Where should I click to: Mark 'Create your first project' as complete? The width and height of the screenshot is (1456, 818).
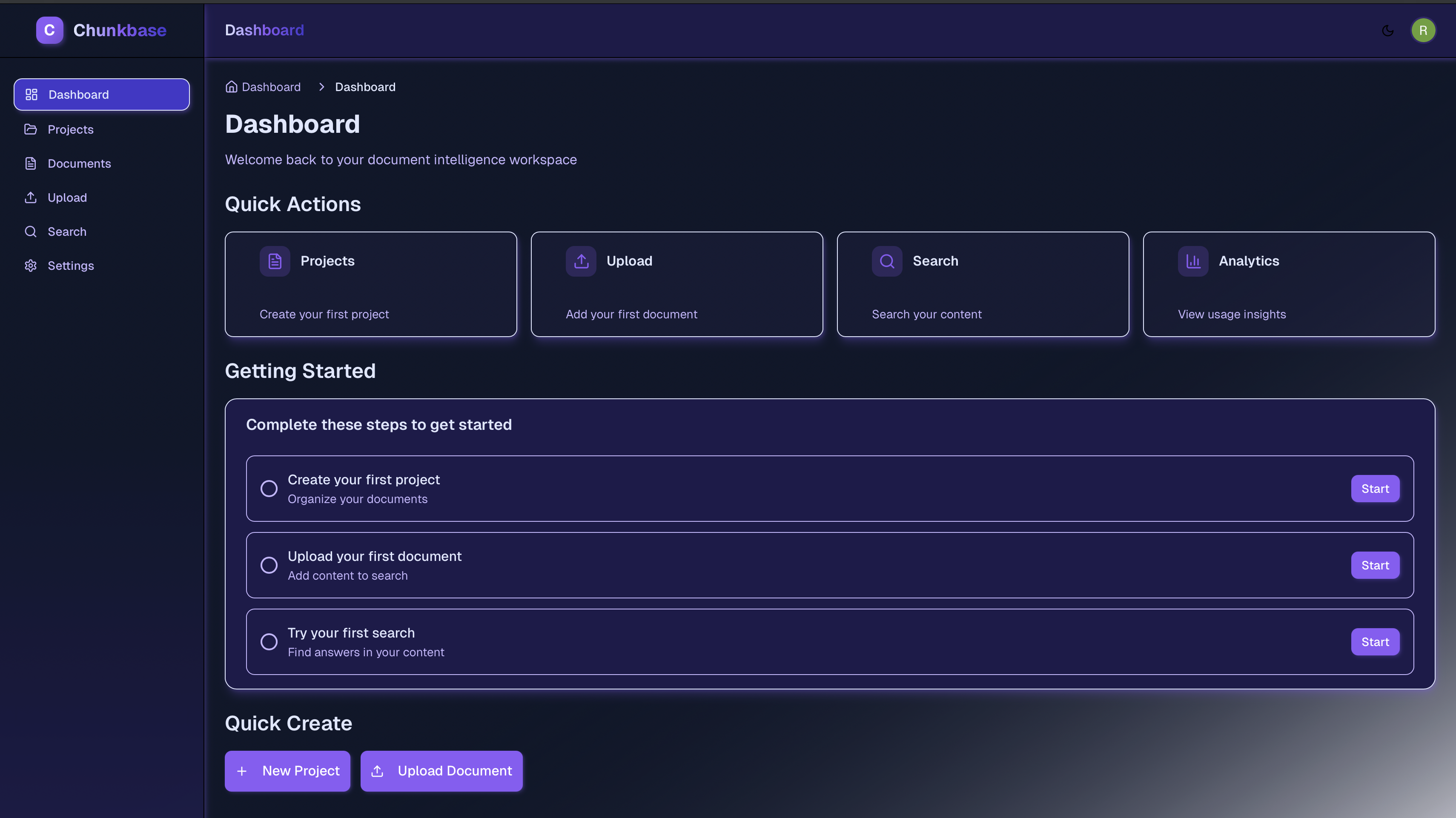tap(269, 489)
